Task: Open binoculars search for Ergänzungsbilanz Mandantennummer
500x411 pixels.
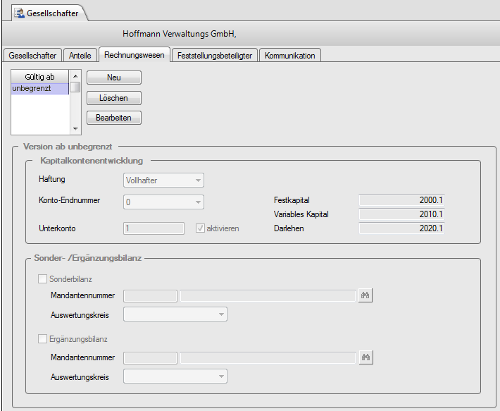Action: point(365,357)
